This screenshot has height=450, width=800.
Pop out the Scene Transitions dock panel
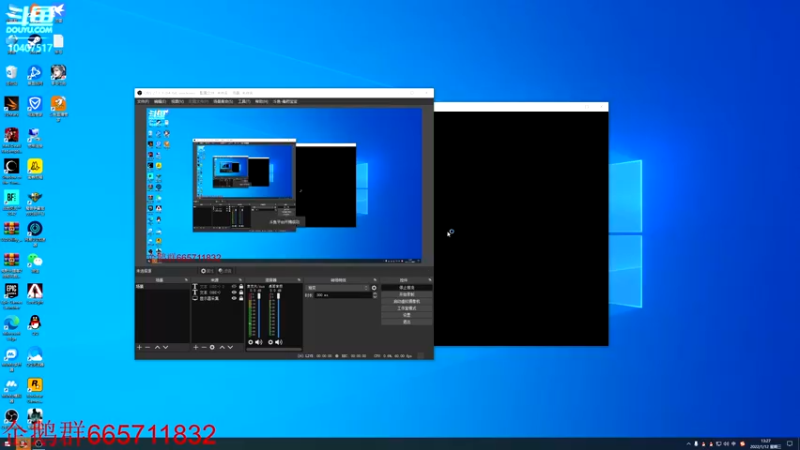pos(375,280)
